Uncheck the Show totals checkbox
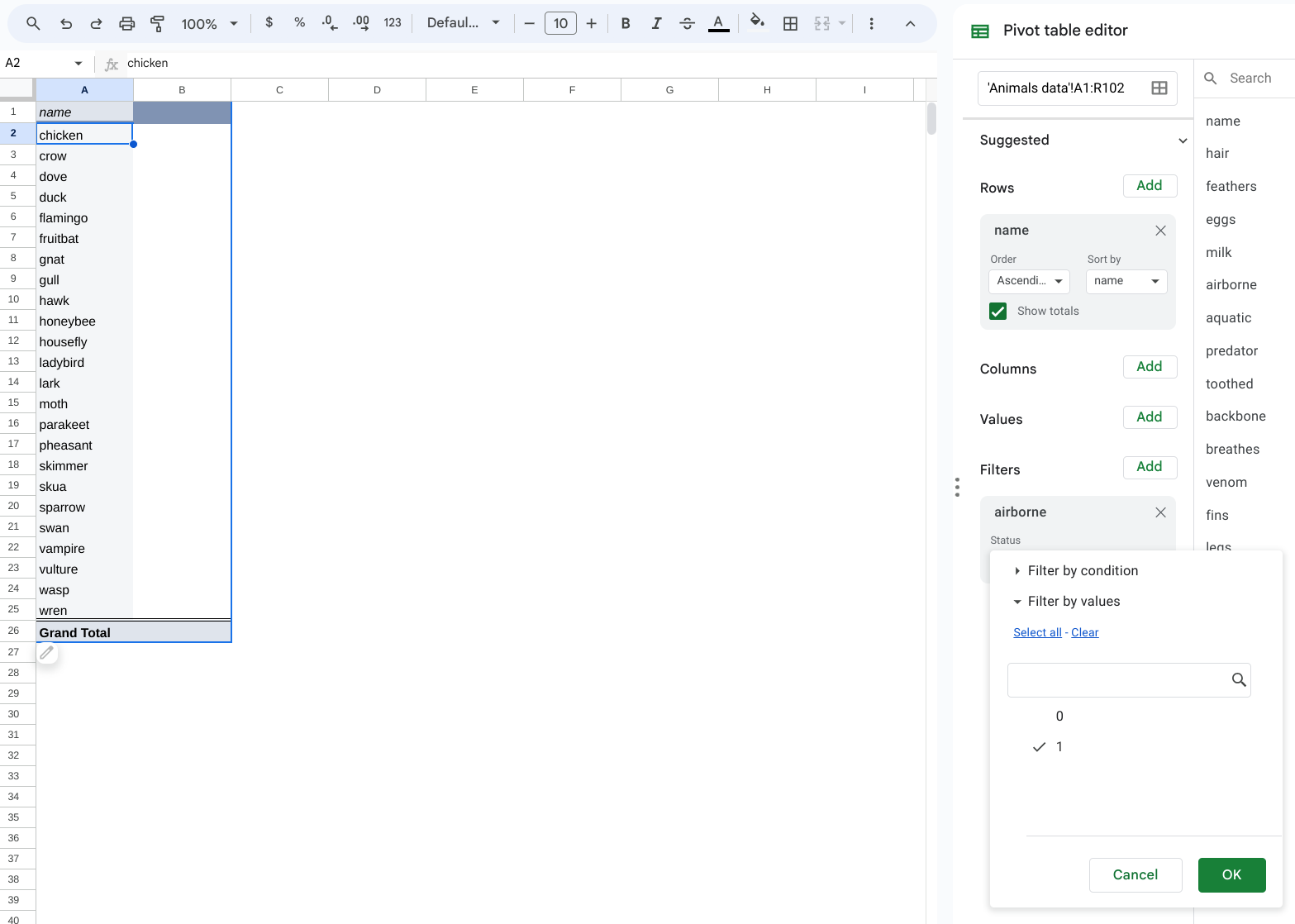Screen dimensions: 1295x924 click(997, 312)
